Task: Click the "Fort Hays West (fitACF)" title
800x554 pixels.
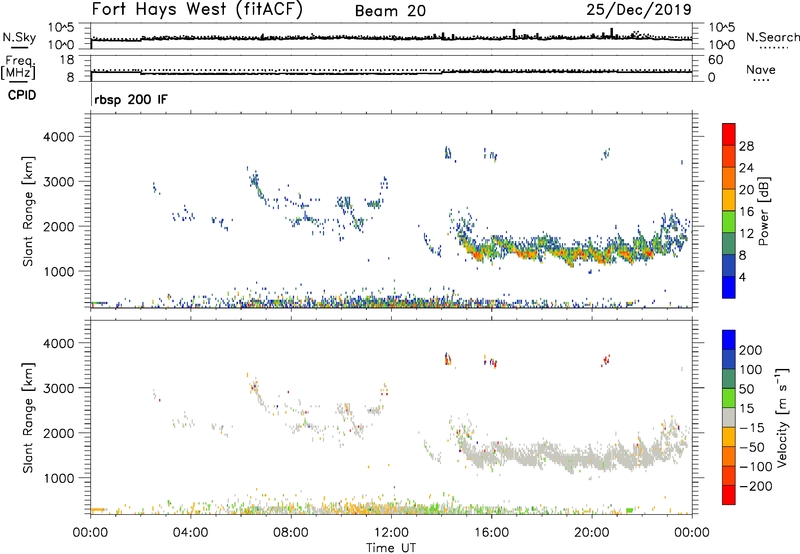Action: [197, 10]
